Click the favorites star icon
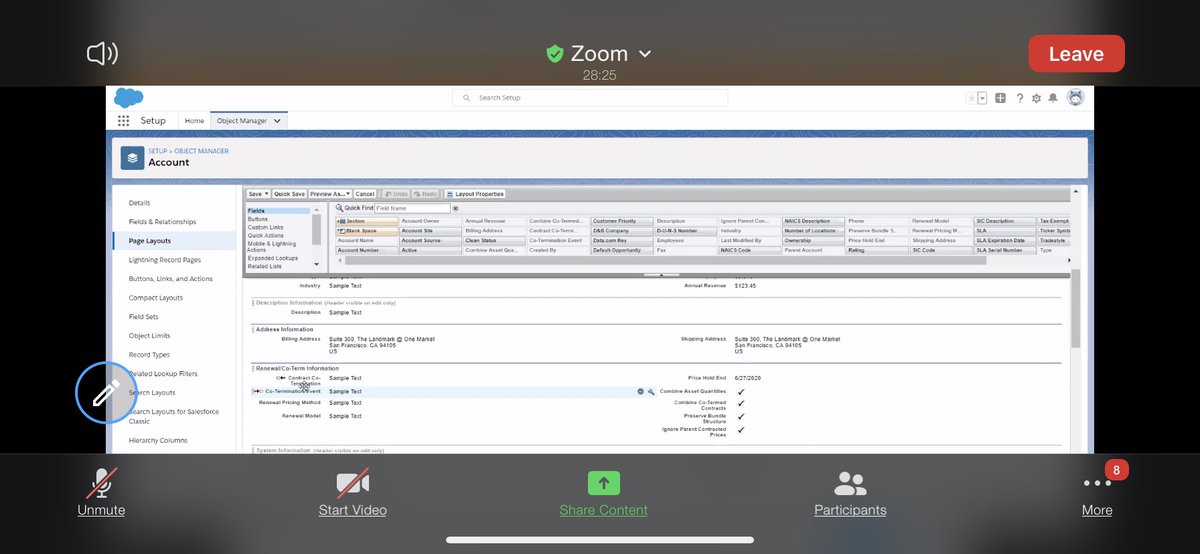The width and height of the screenshot is (1200, 554). point(971,98)
